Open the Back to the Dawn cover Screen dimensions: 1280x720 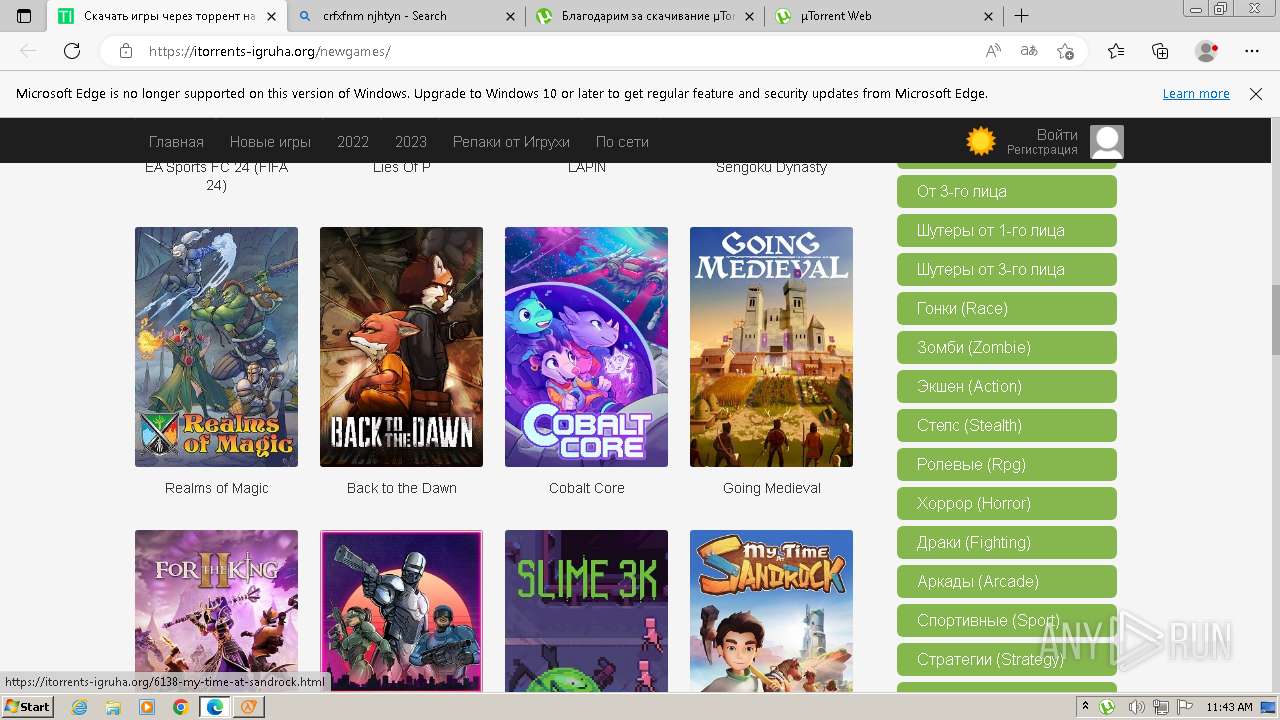click(401, 347)
